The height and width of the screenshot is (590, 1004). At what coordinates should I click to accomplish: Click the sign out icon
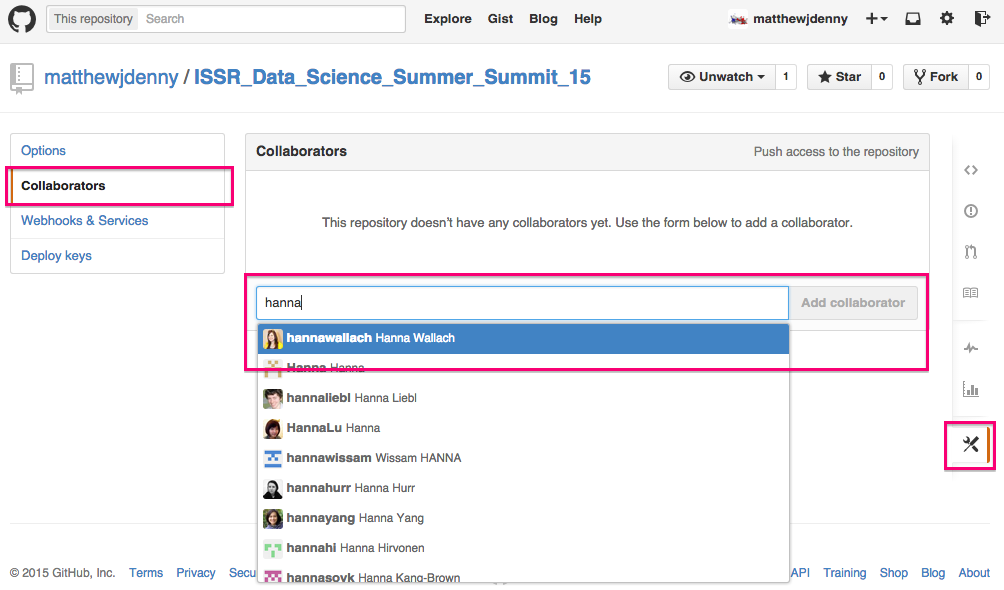(x=982, y=19)
